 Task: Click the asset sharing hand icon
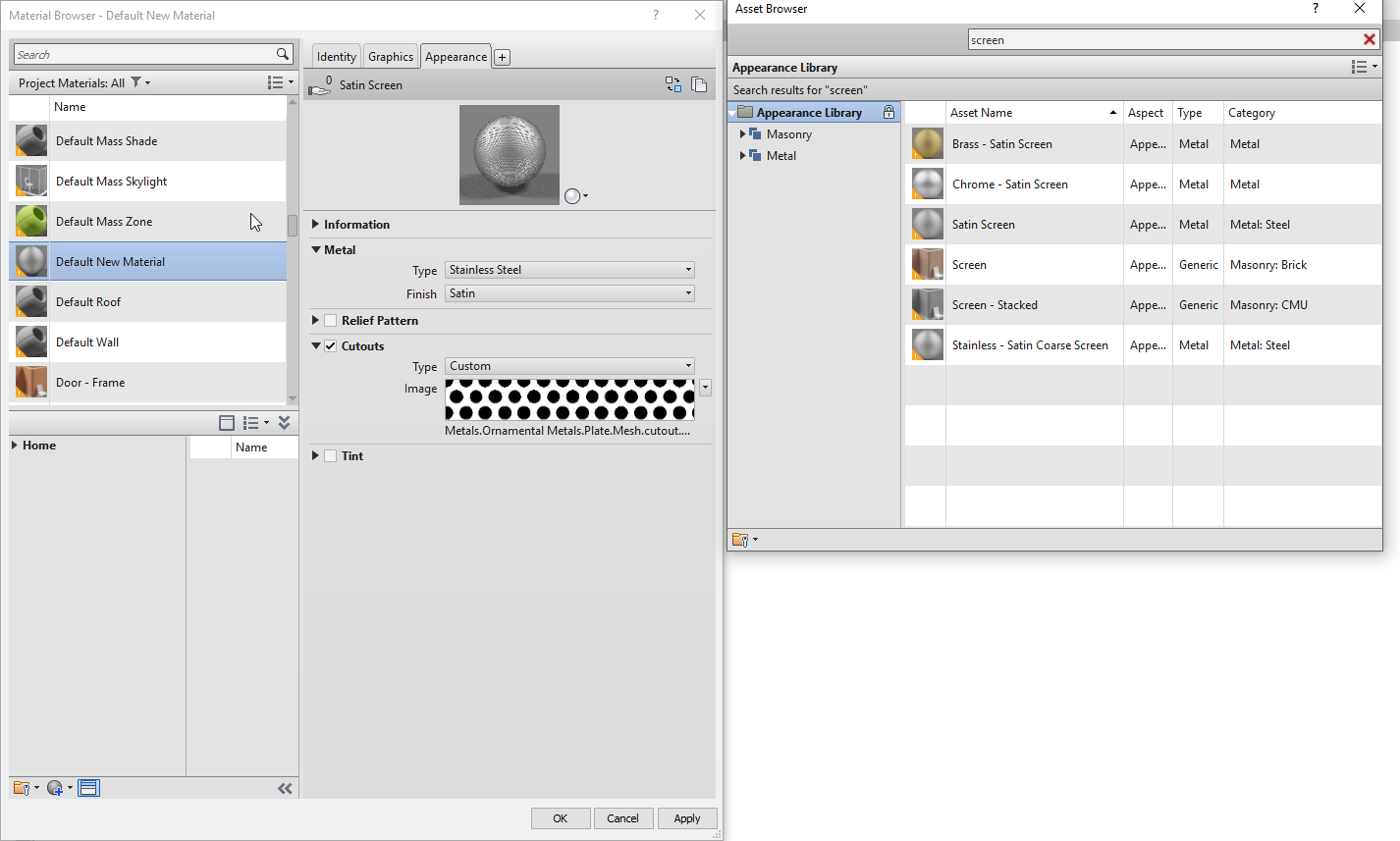(x=319, y=86)
